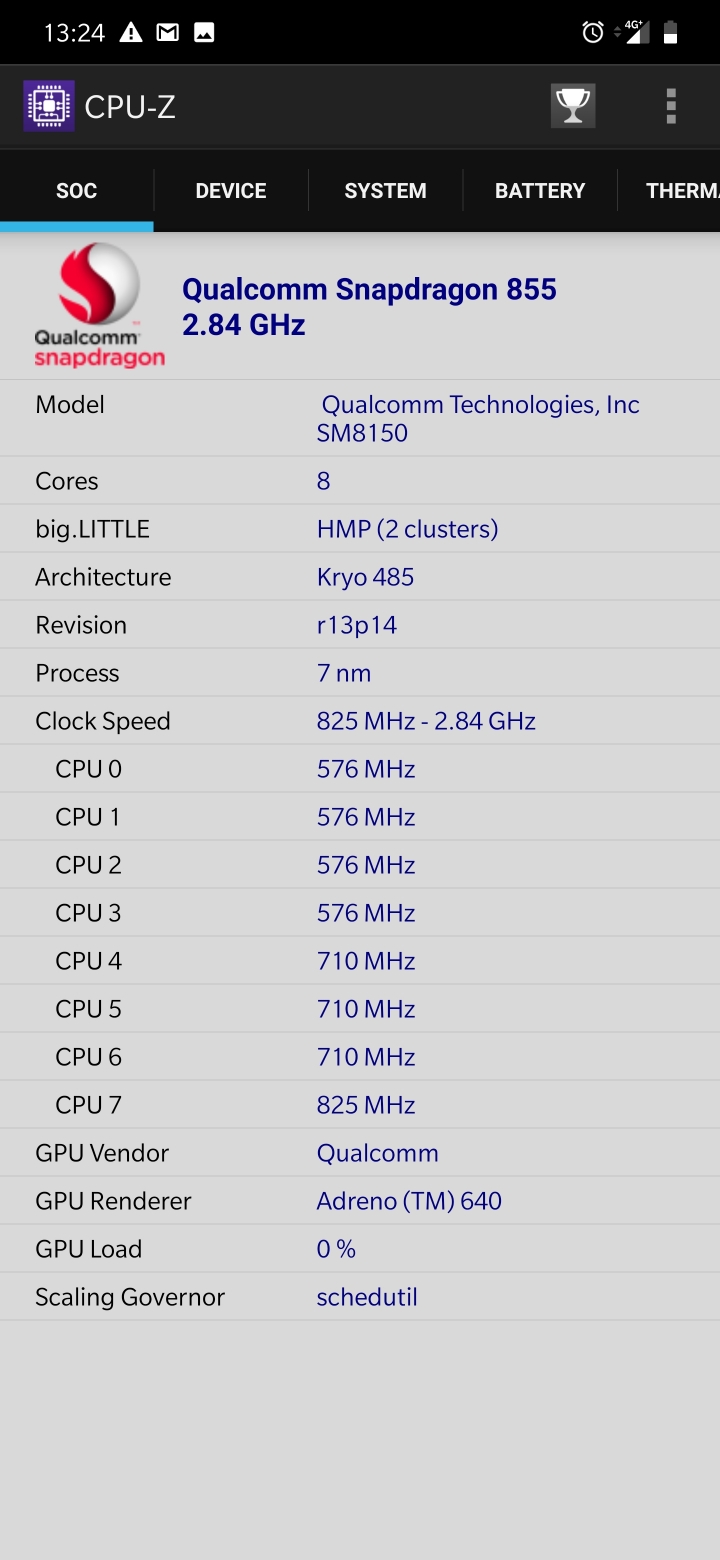Tap the battery status icon
Screen dimensions: 720x1560
click(671, 33)
